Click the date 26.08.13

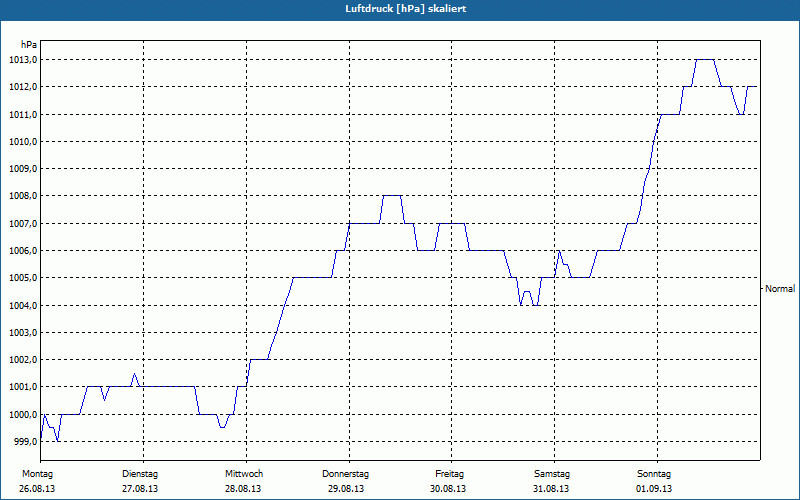pyautogui.click(x=37, y=489)
